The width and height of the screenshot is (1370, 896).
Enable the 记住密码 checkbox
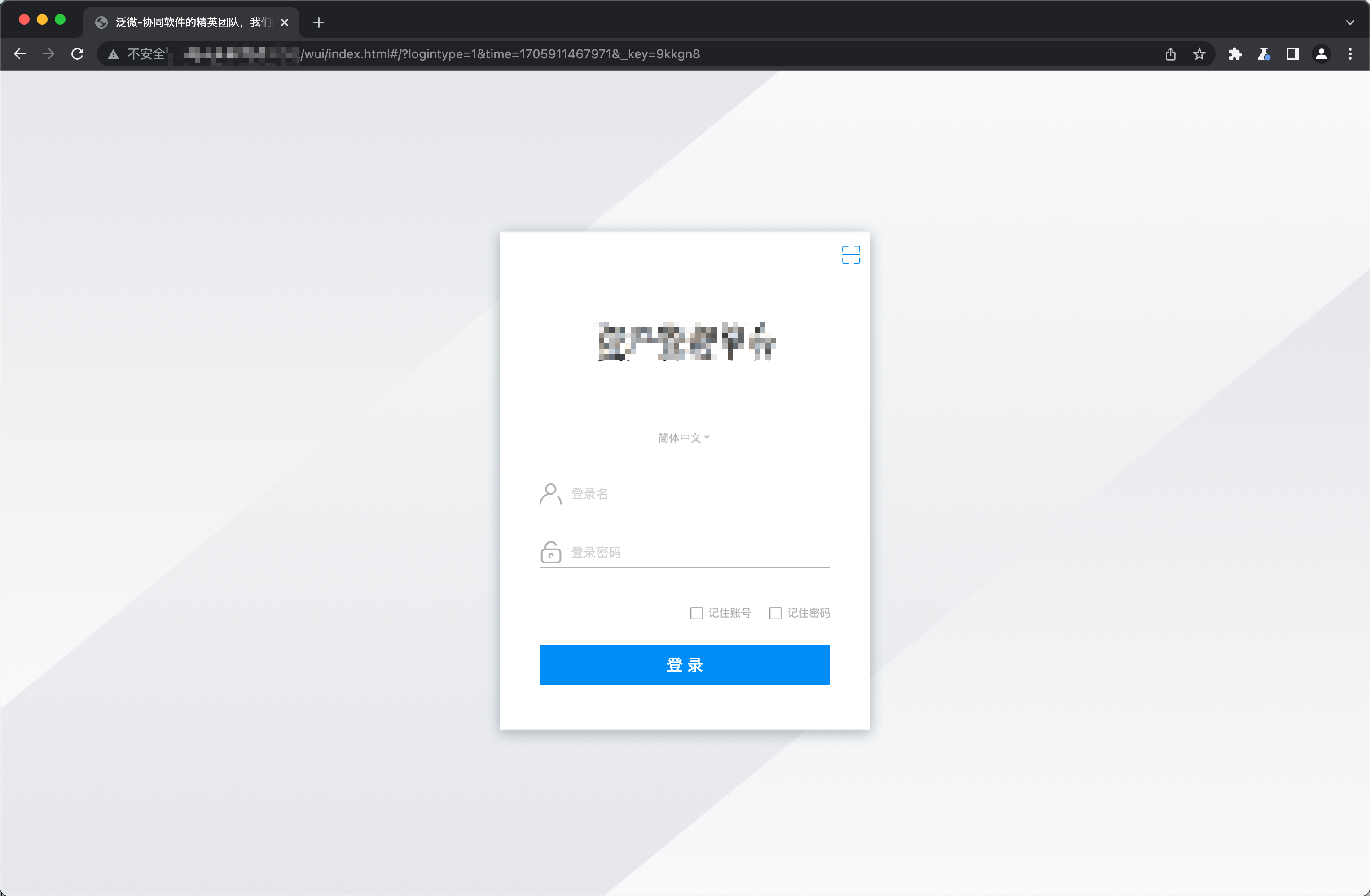pos(775,613)
